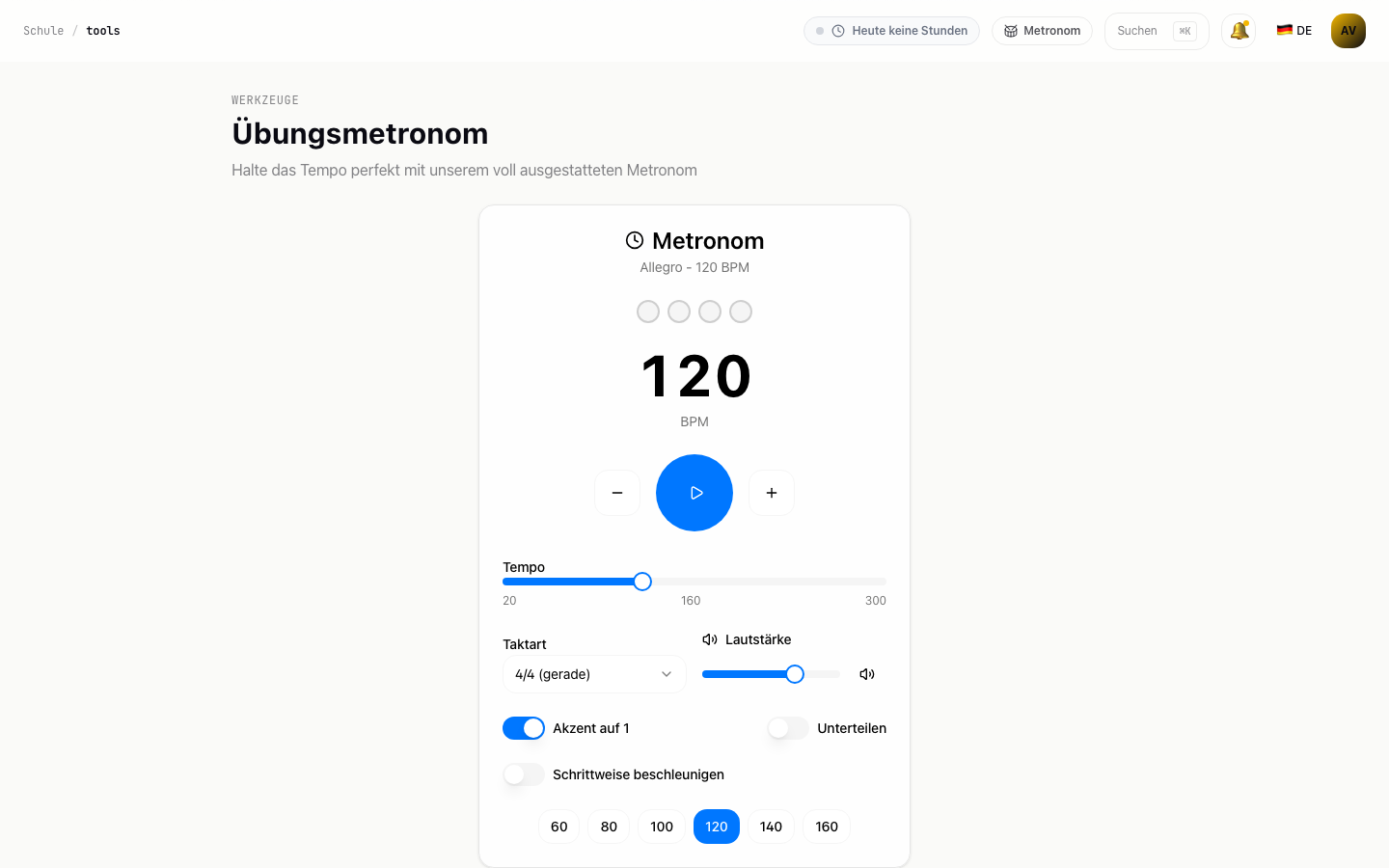The width and height of the screenshot is (1389, 868).
Task: Select the 140 BPM preset
Action: coord(771,827)
